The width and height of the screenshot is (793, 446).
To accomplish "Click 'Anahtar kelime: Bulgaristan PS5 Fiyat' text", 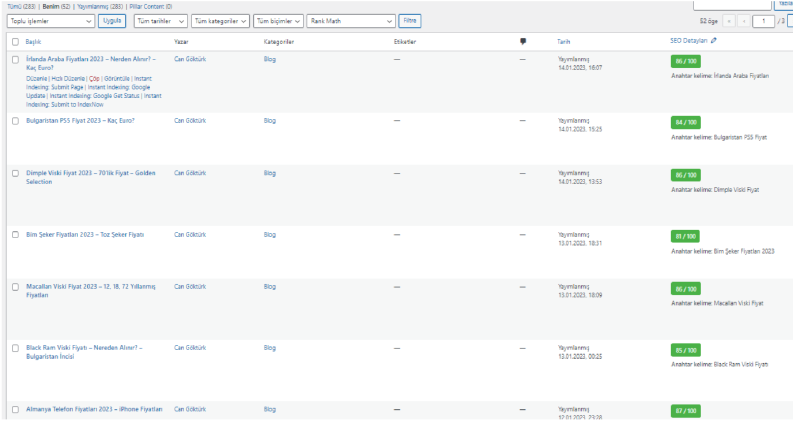I will [x=719, y=138].
